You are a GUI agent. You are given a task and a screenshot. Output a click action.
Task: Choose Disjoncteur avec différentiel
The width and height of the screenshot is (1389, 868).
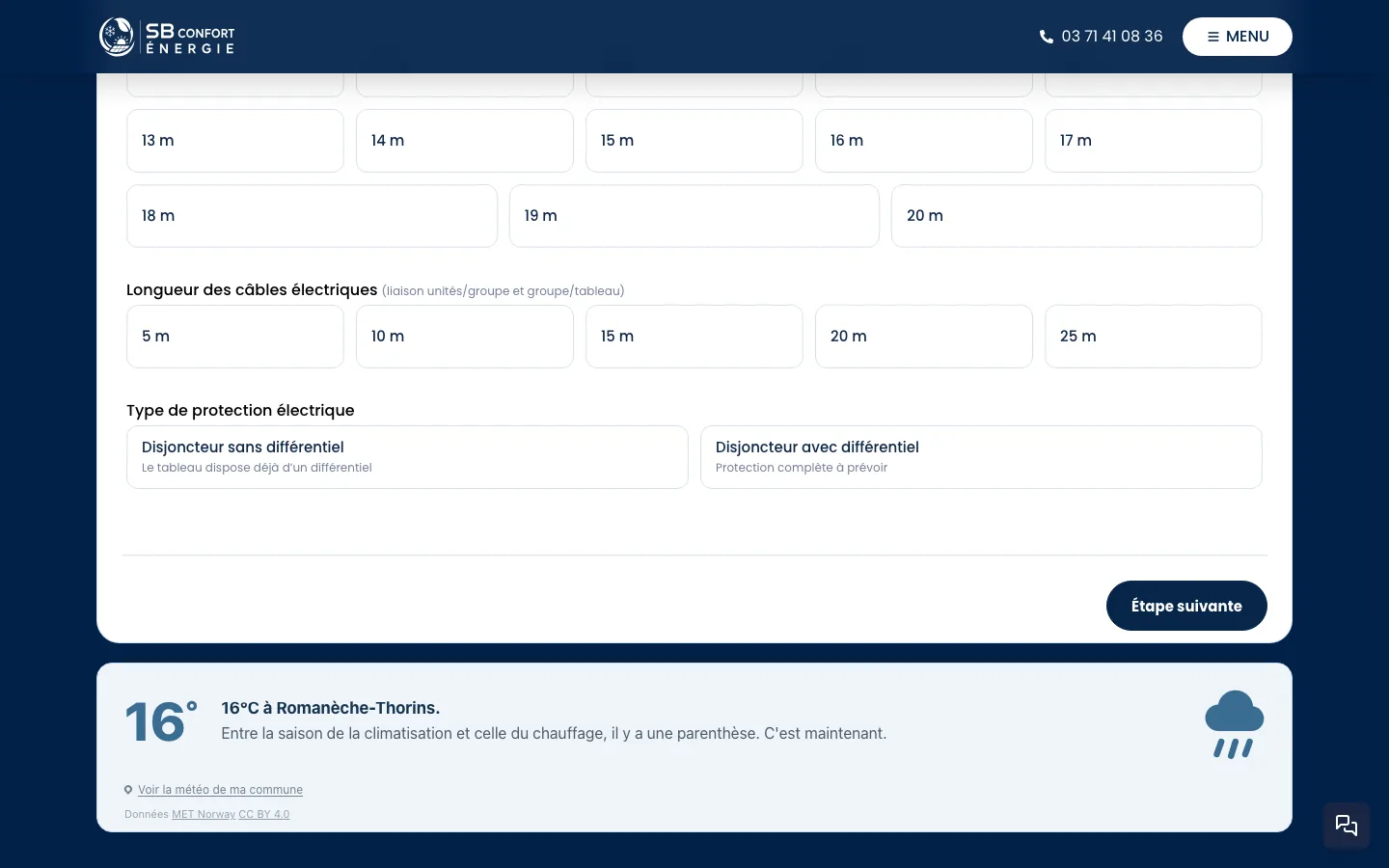981,457
